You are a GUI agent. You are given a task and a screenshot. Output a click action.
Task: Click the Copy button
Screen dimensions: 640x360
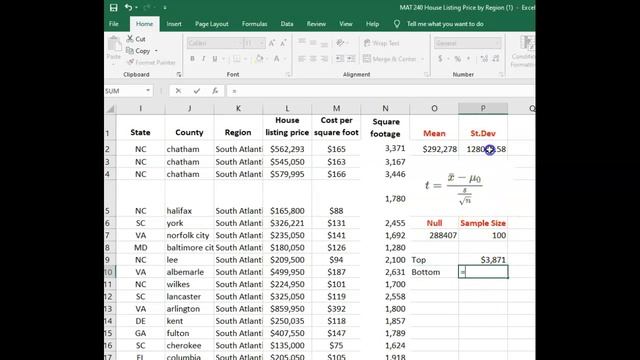tap(138, 51)
